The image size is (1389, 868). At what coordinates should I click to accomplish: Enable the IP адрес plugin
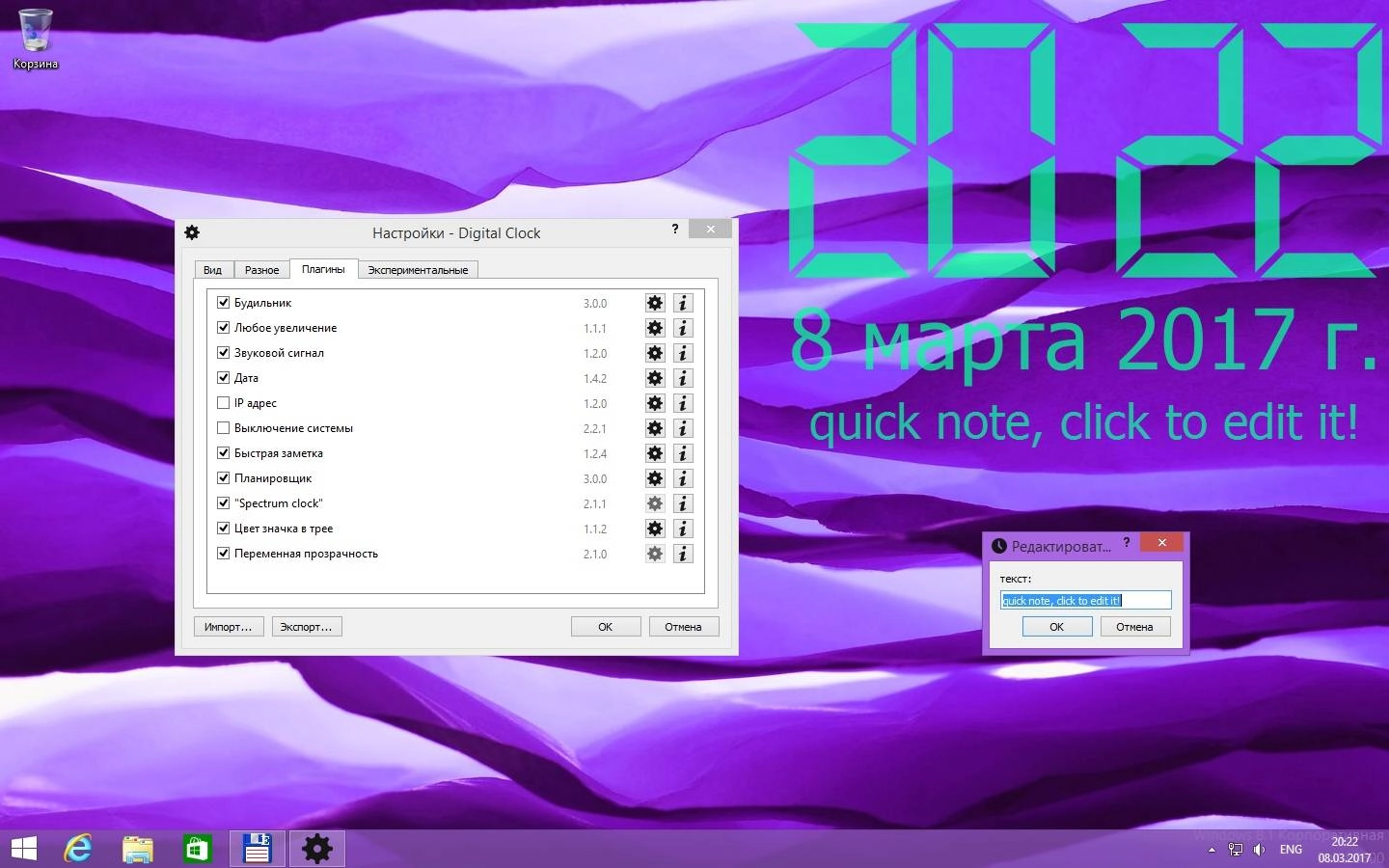coord(224,403)
